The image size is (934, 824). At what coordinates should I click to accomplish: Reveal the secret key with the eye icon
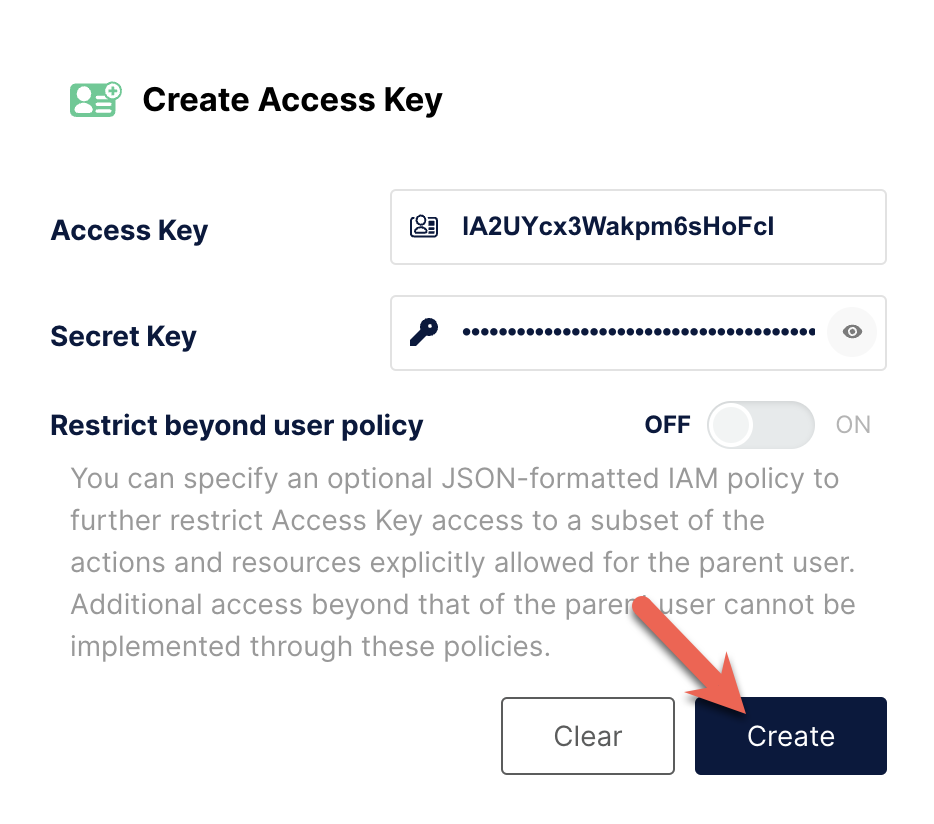[x=852, y=332]
